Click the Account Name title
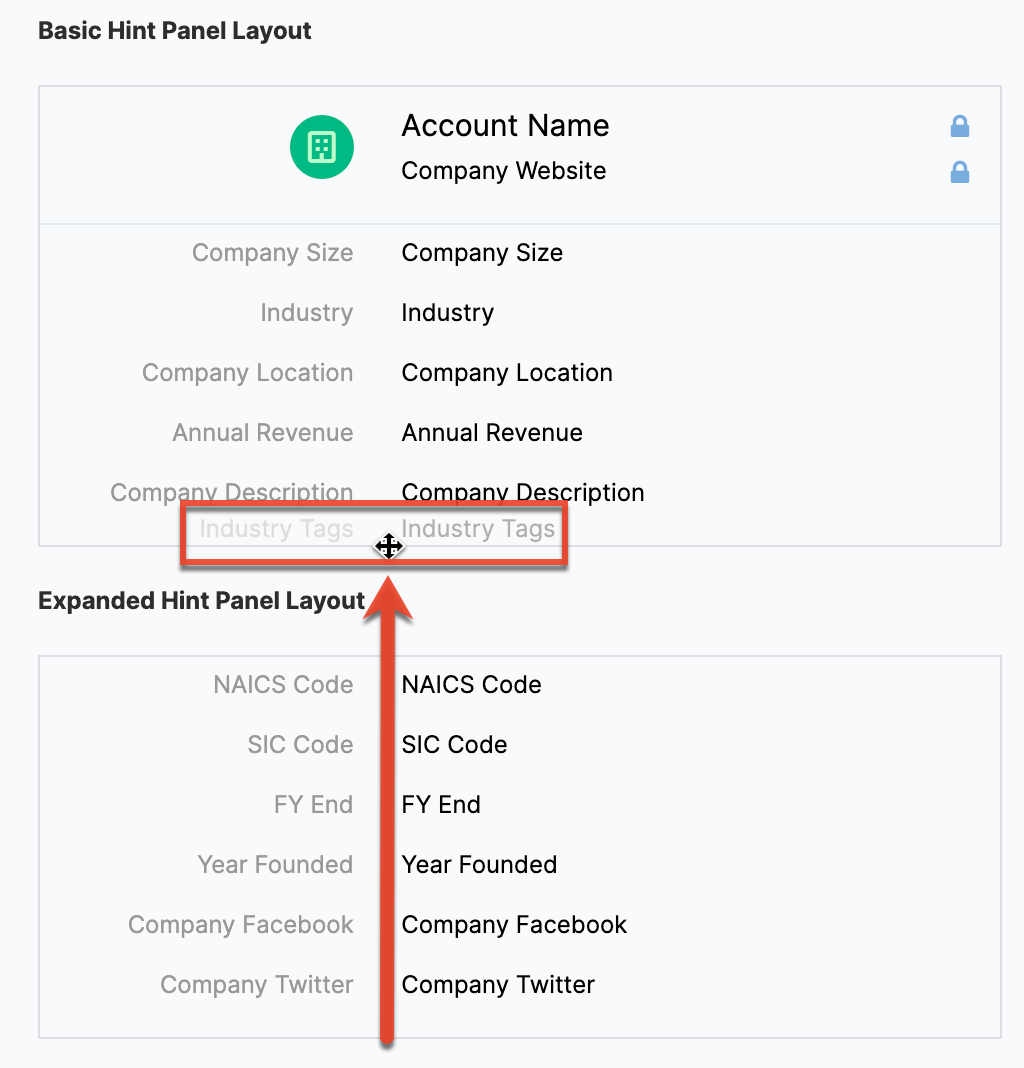 505,125
